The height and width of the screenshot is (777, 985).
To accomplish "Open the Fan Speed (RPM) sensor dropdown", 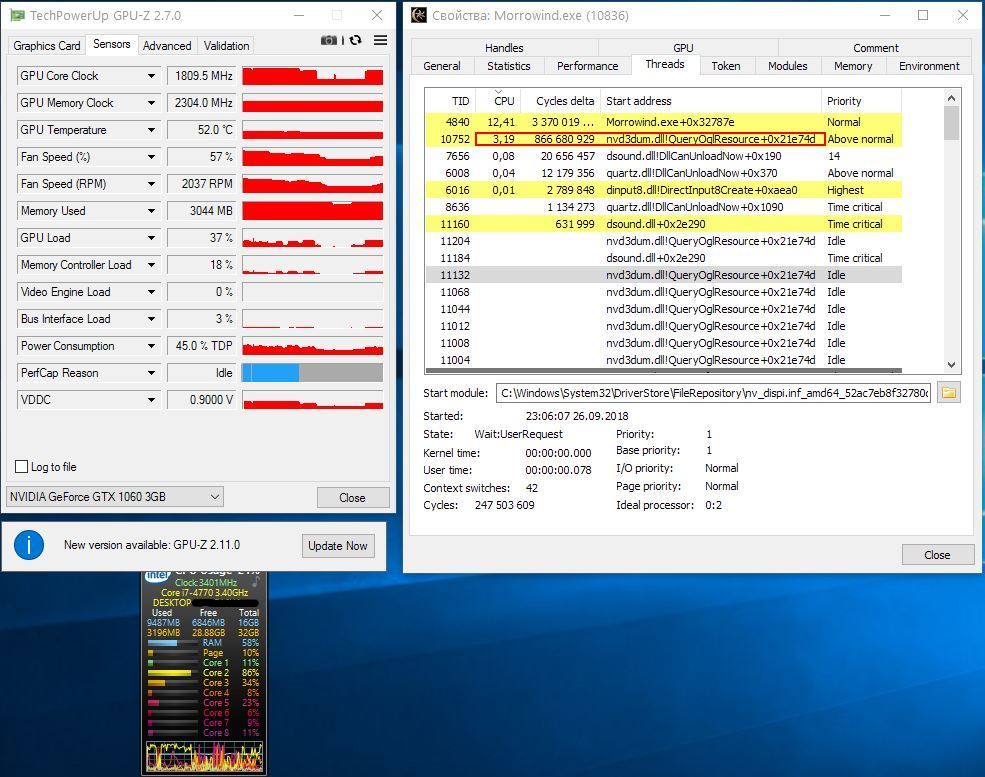I will coord(151,183).
